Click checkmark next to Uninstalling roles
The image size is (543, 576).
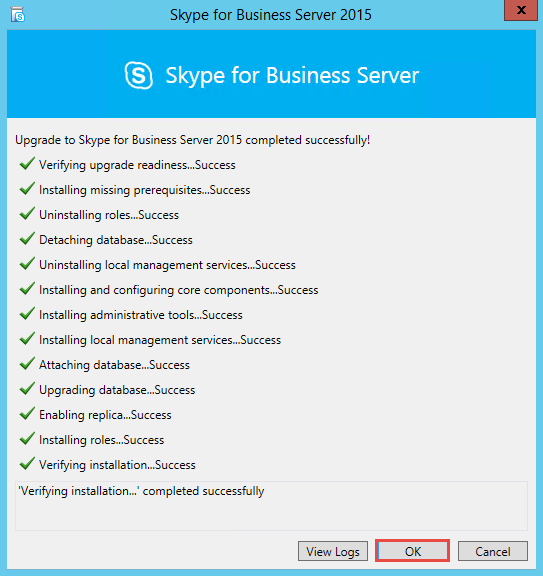pyautogui.click(x=27, y=213)
